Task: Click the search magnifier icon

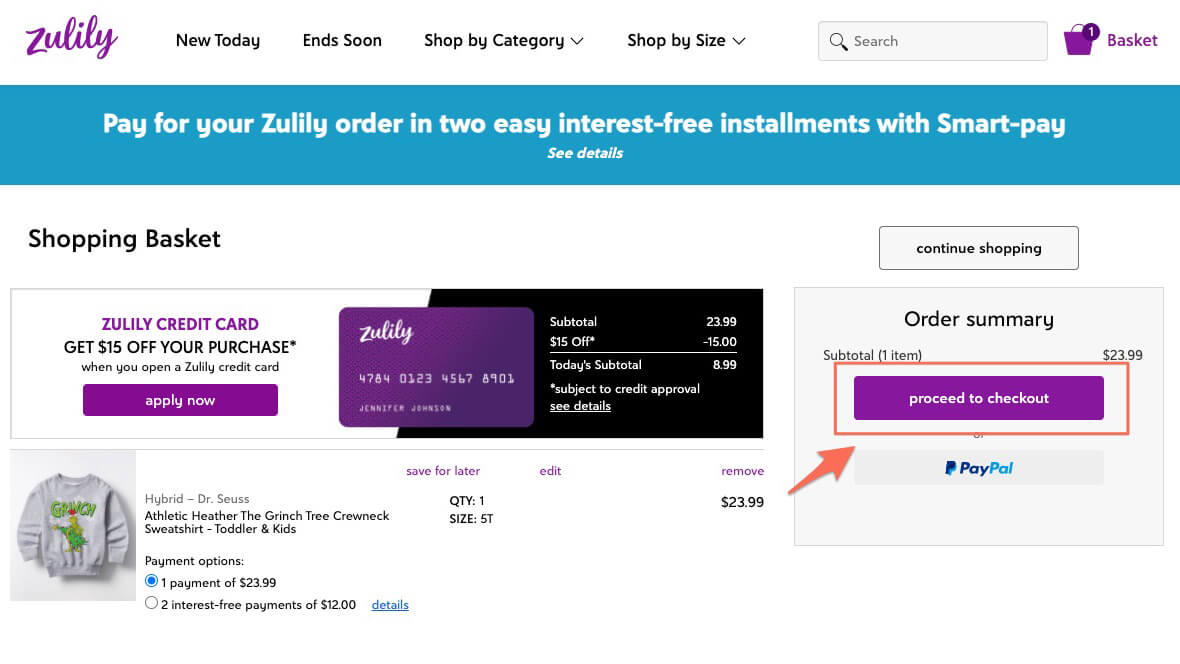Action: (838, 41)
